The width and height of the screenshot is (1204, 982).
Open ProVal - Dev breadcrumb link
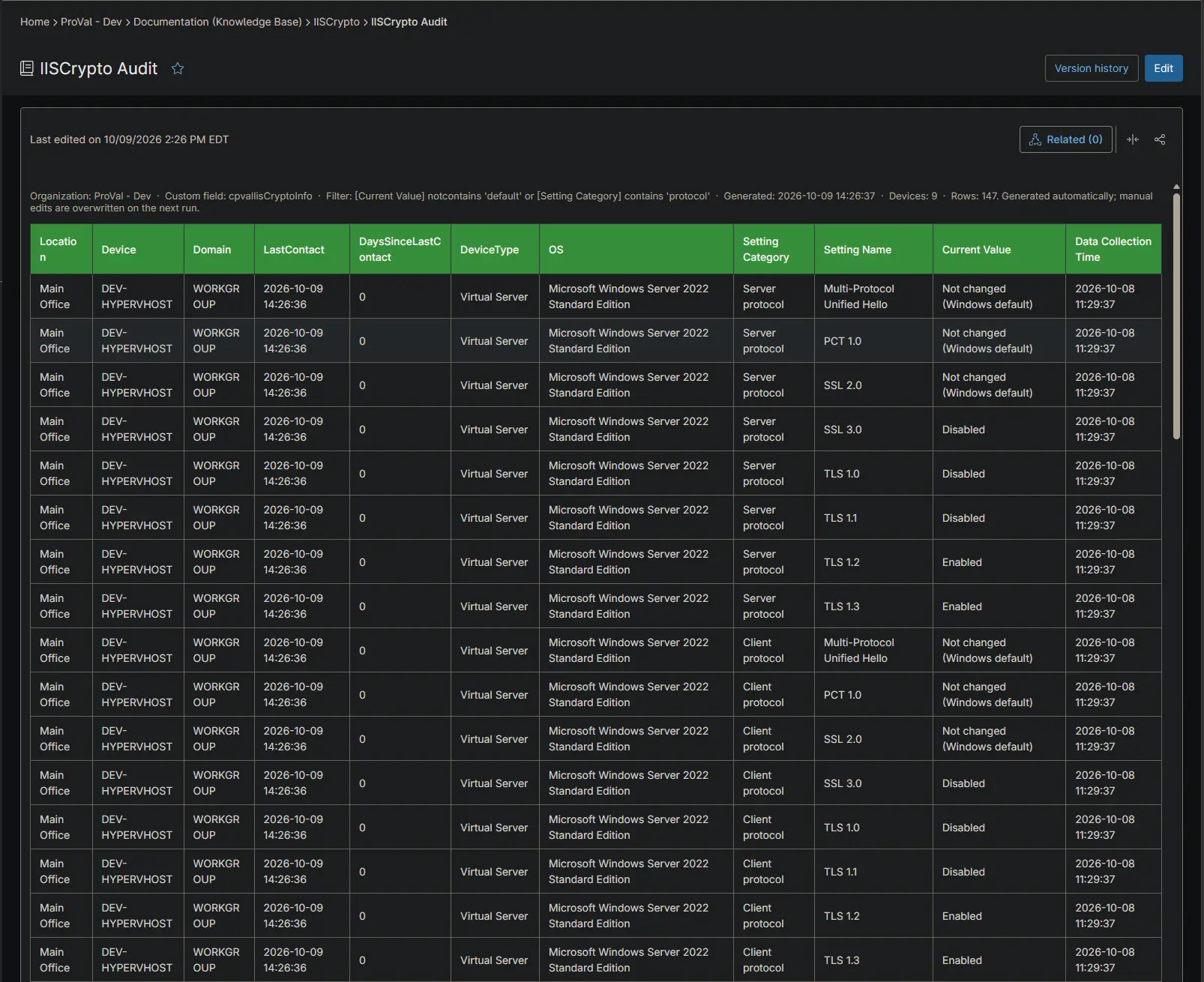(x=91, y=22)
